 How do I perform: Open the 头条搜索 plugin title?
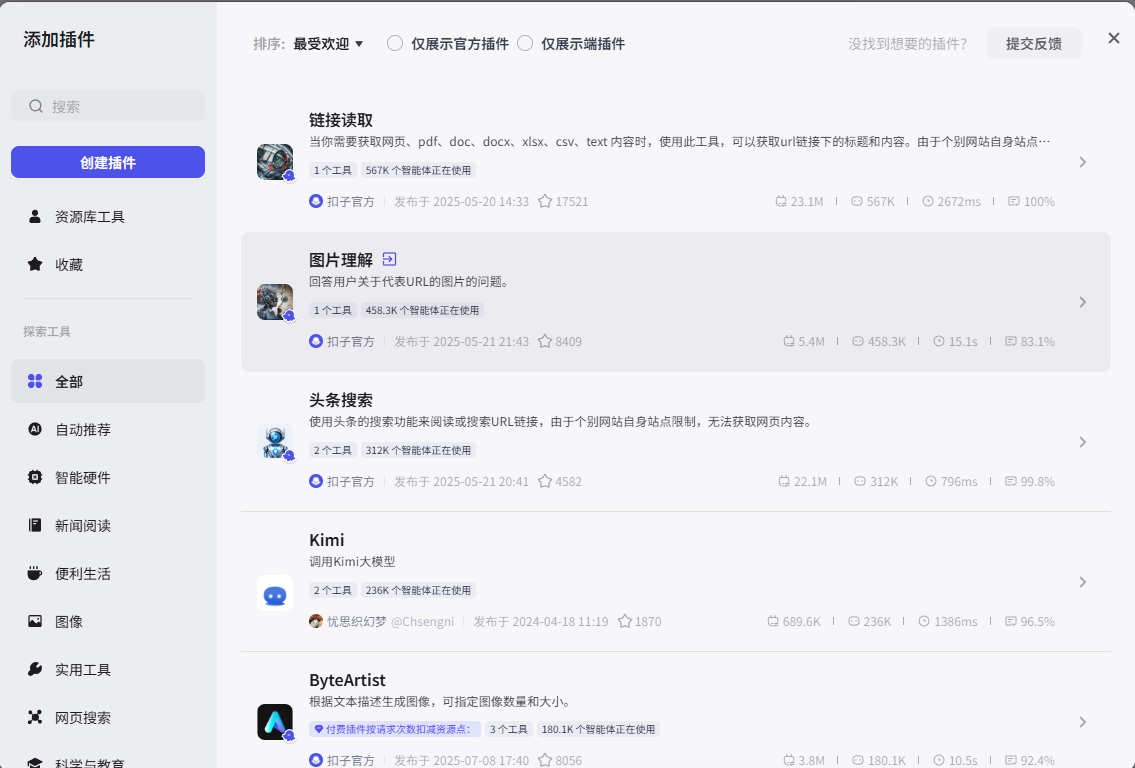tap(341, 400)
